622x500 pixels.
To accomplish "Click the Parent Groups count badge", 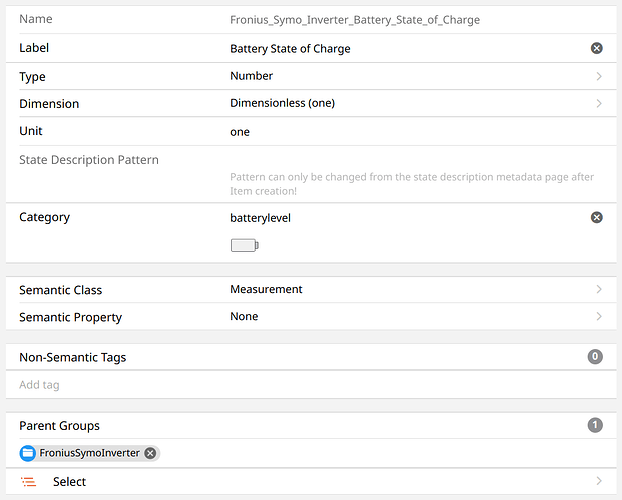I will point(595,426).
